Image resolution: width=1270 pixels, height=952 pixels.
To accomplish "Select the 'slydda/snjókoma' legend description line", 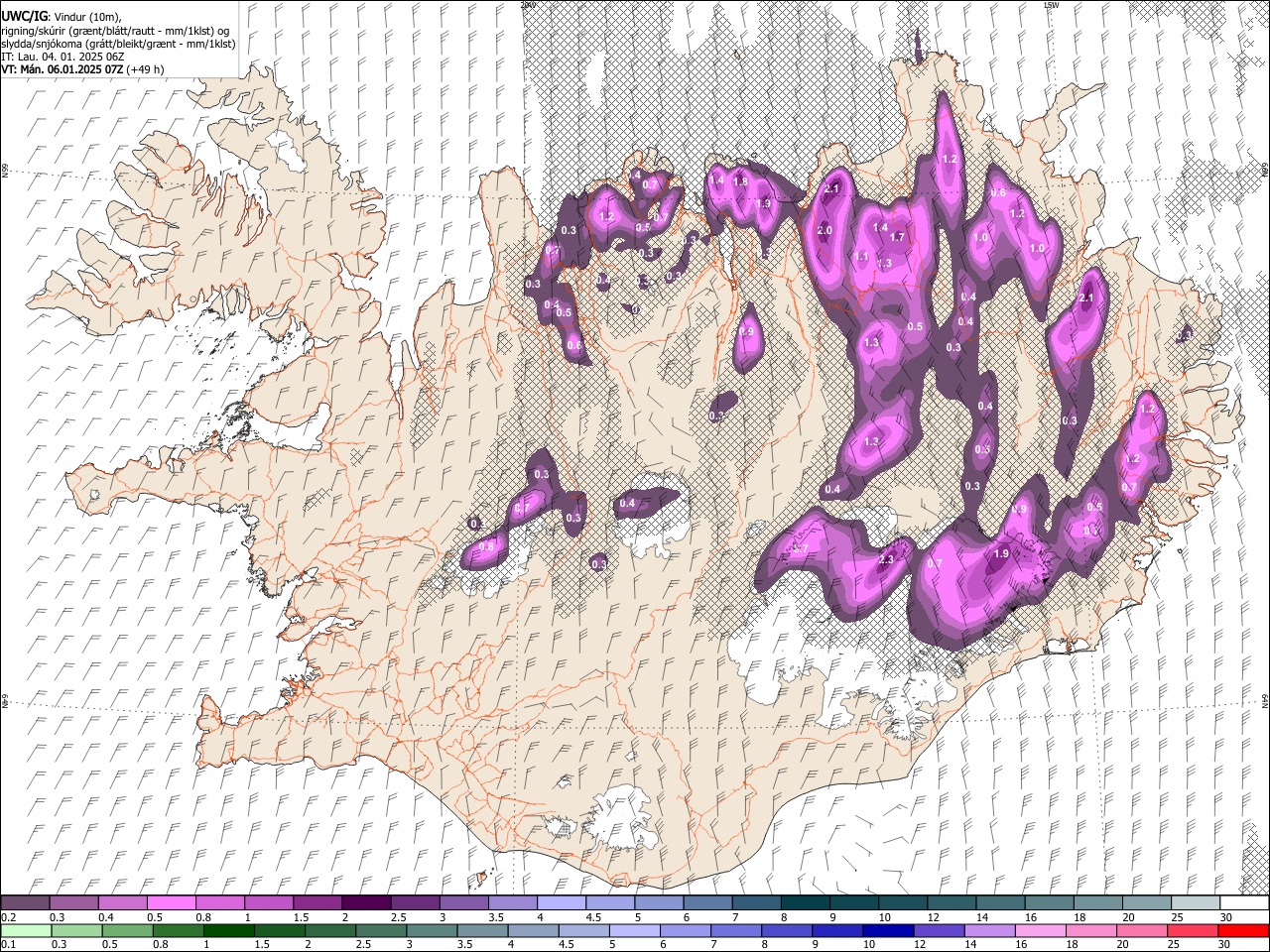I will [x=118, y=44].
